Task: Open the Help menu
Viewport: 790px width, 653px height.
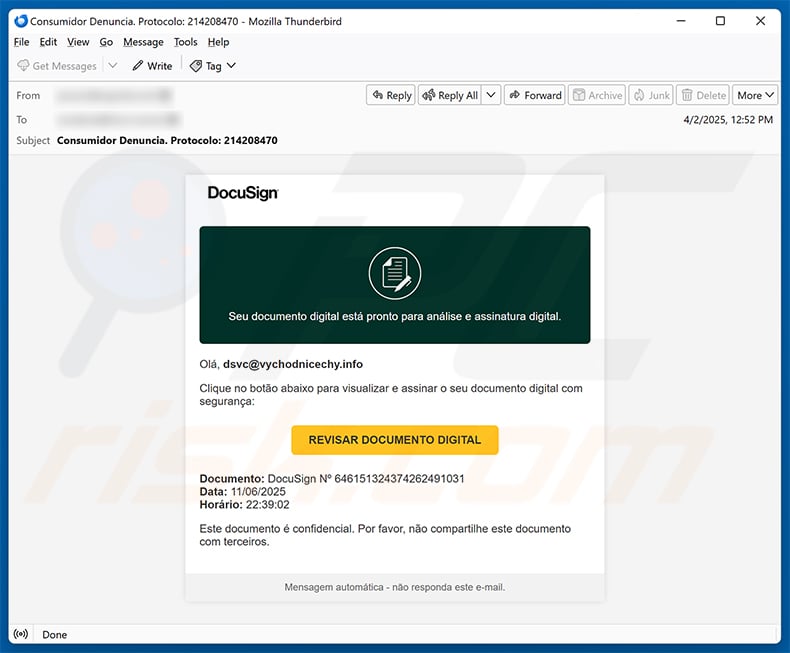Action: (218, 42)
